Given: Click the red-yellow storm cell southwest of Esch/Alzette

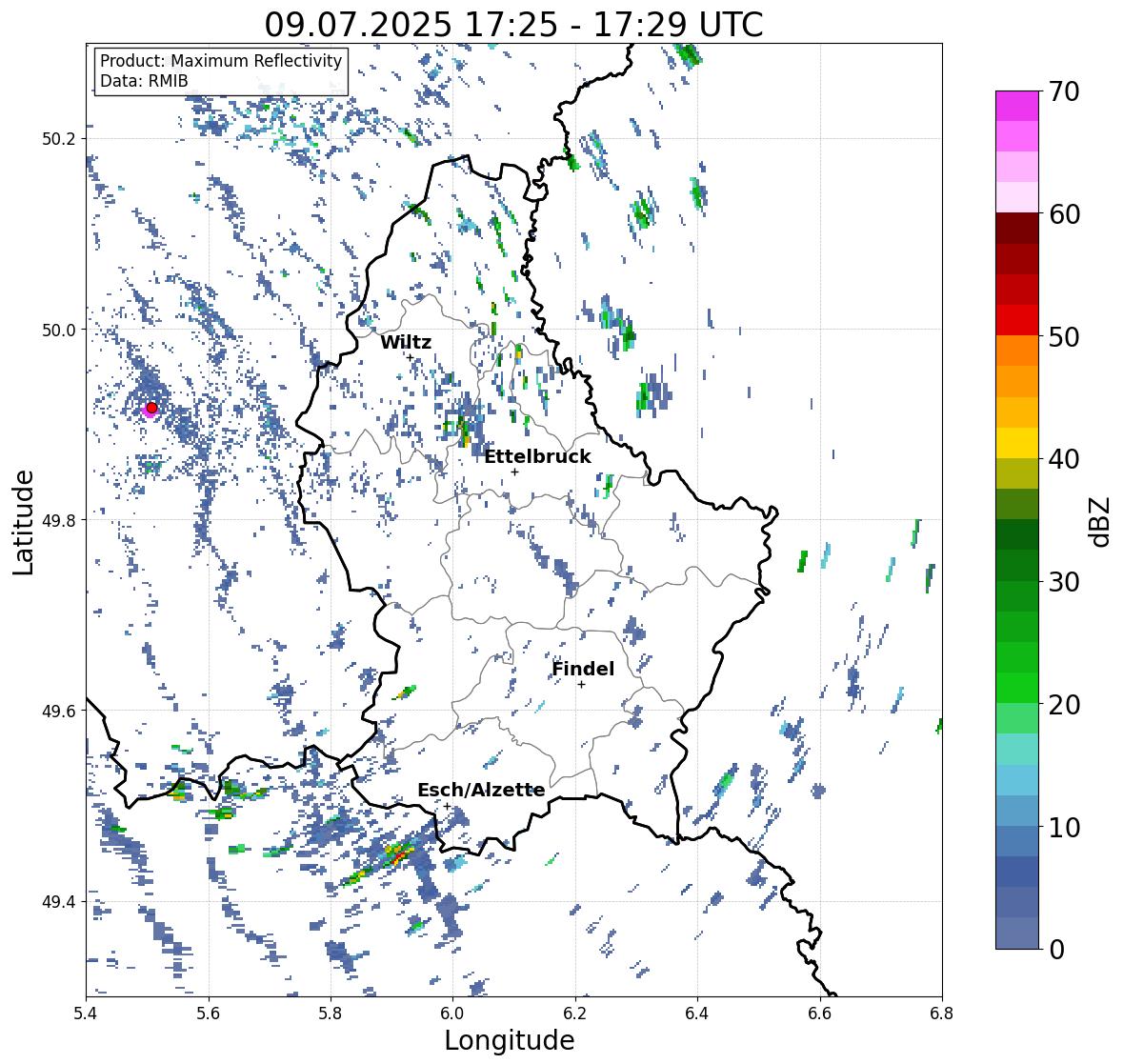Looking at the screenshot, I should click(x=397, y=854).
